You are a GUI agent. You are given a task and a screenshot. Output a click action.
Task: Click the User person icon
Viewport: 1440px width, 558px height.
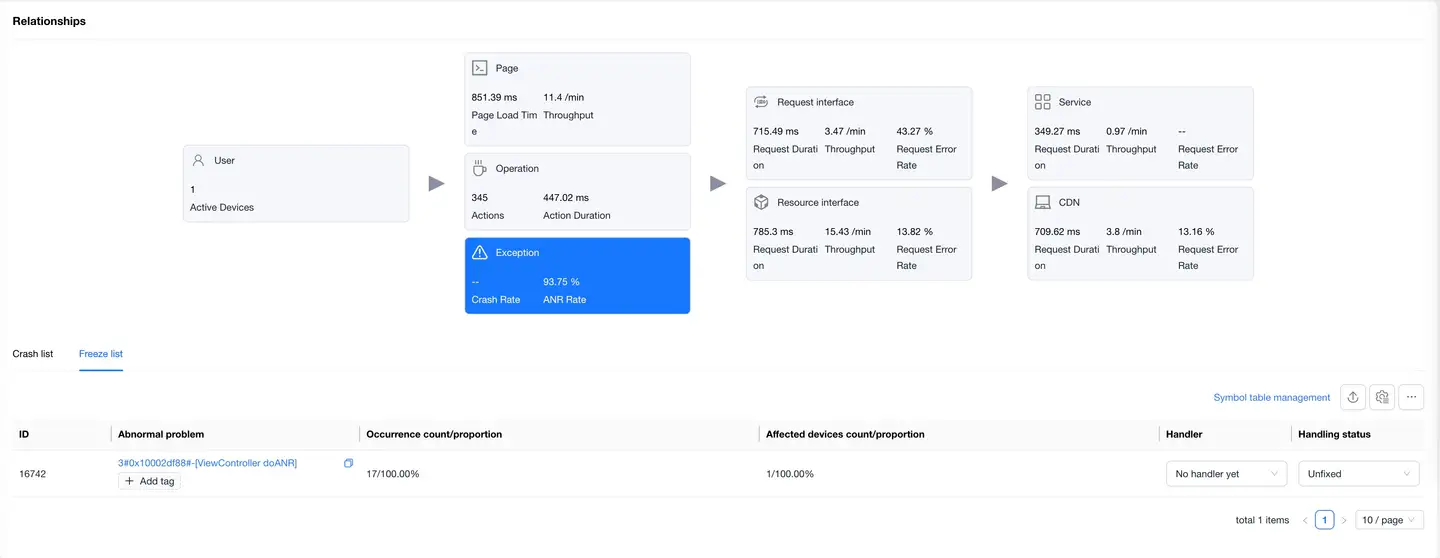pos(198,160)
